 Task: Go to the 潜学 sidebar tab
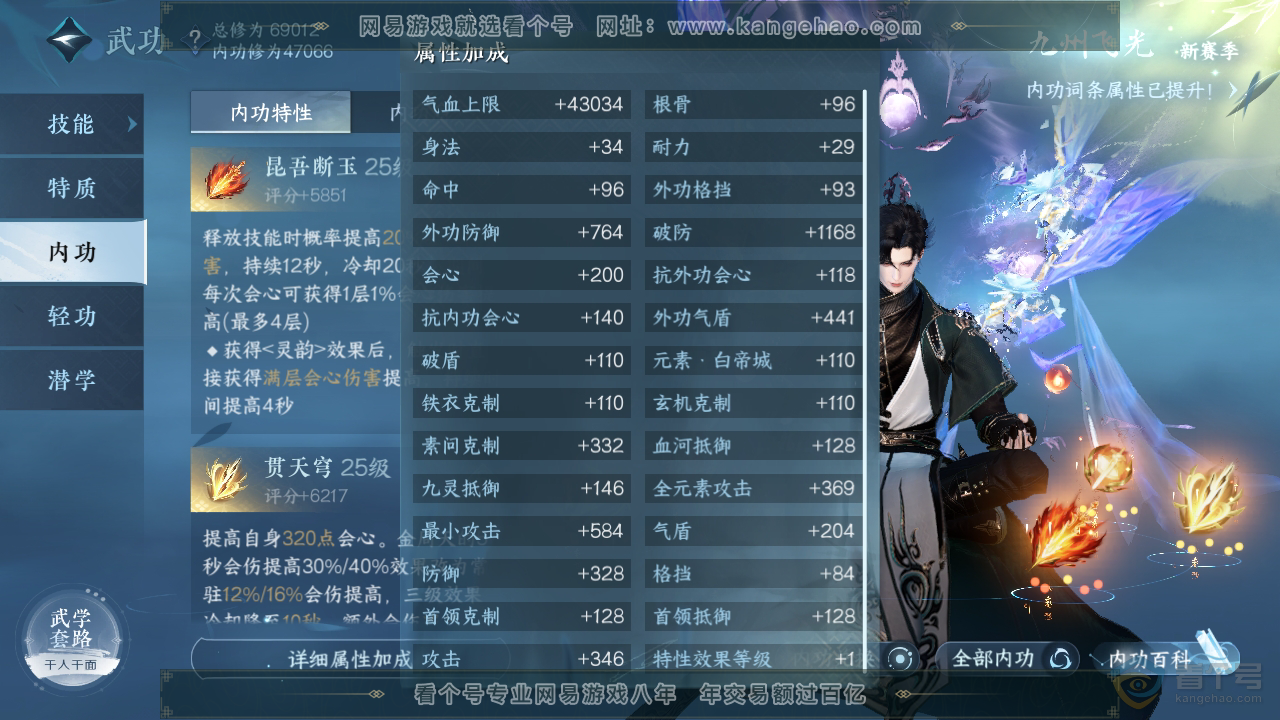72,380
